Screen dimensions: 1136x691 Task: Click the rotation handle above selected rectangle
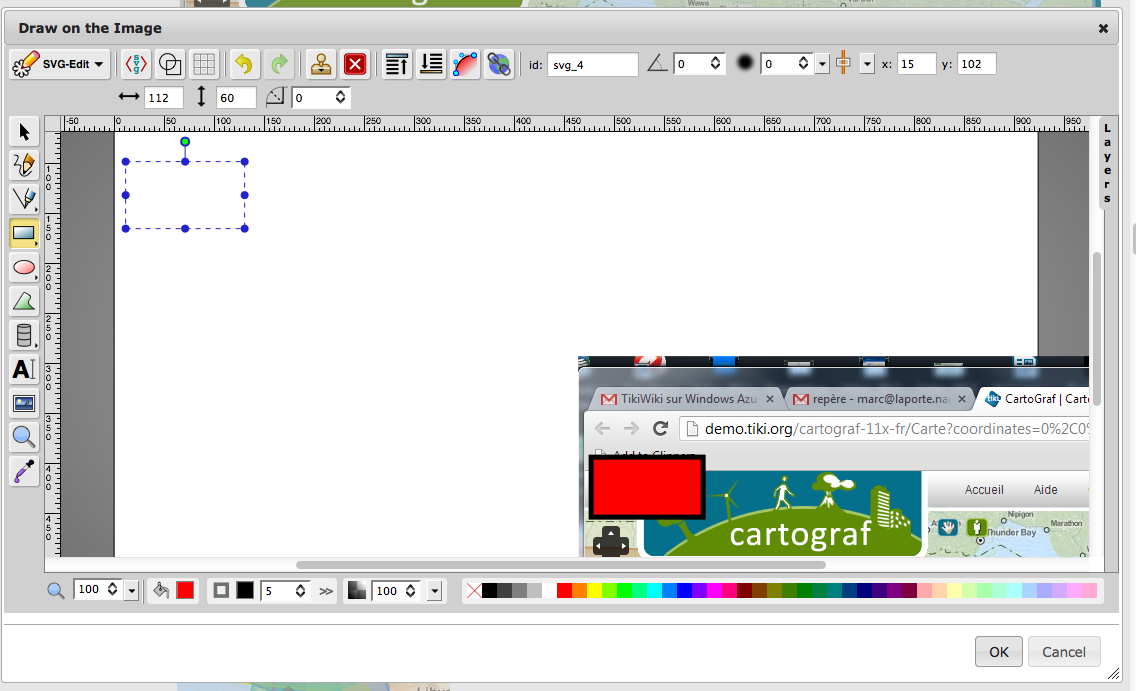(185, 142)
